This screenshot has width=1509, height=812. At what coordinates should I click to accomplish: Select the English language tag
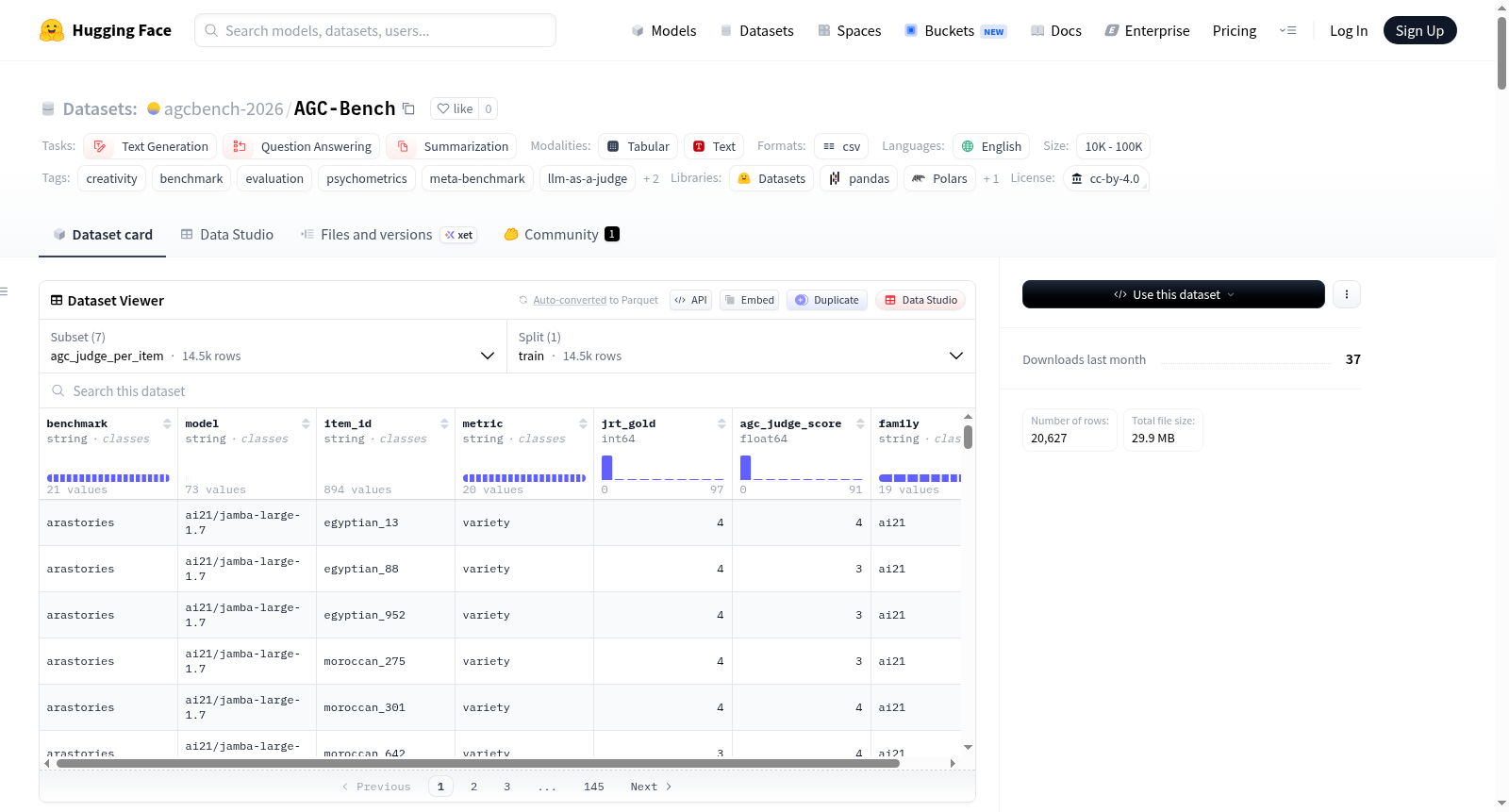[x=991, y=146]
